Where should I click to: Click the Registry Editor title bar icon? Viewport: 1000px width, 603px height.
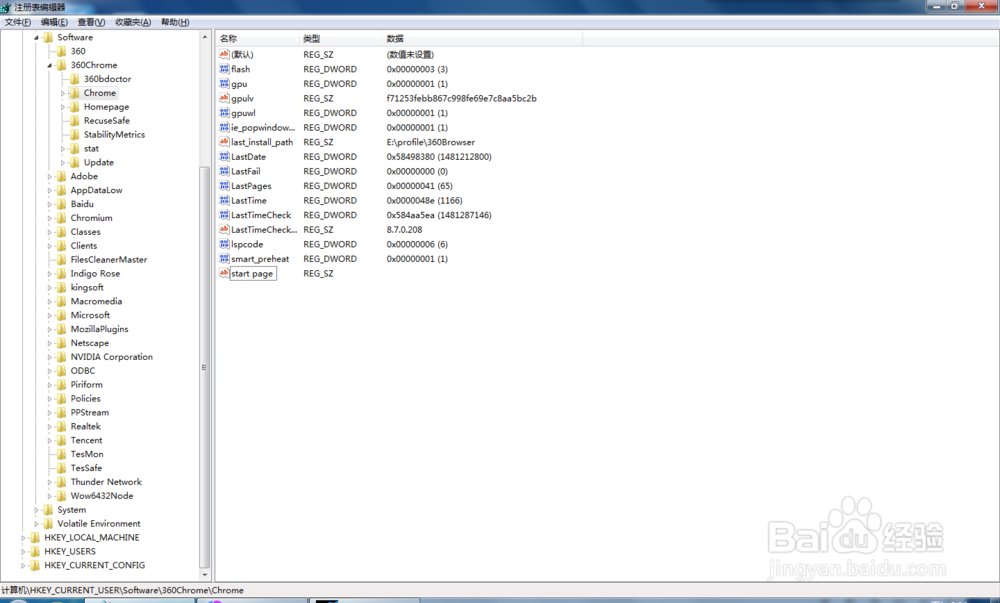tap(6, 7)
